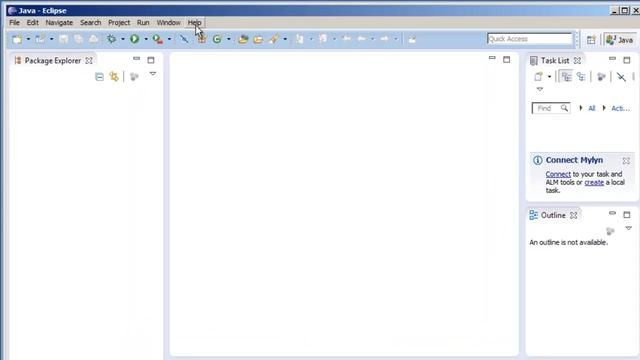Viewport: 640px width, 360px height.
Task: Toggle Link with Editor in Package Explorer
Action: point(114,77)
